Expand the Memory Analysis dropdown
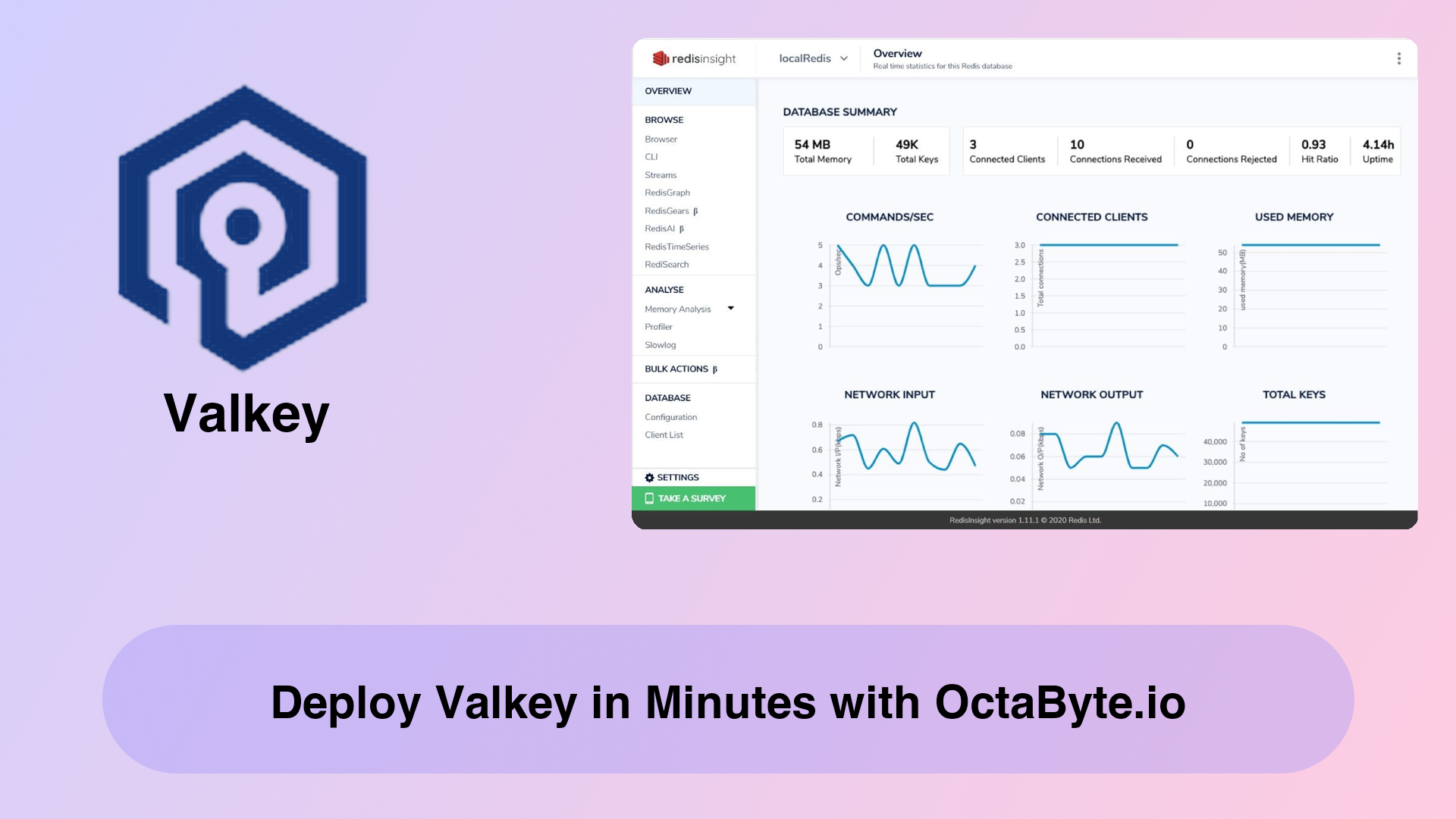1456x819 pixels. [732, 308]
